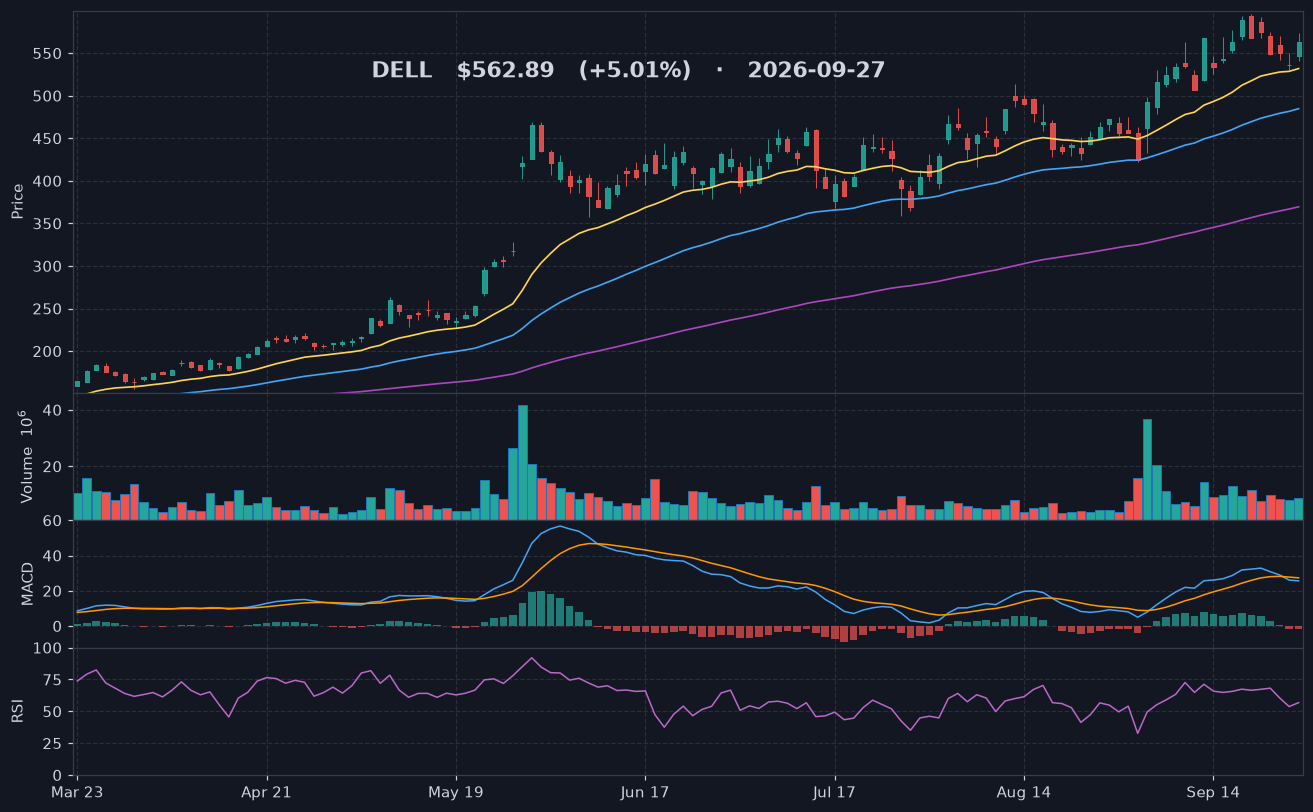Viewport: 1313px width, 812px height.
Task: Click the MACD axis title
Action: pos(28,584)
